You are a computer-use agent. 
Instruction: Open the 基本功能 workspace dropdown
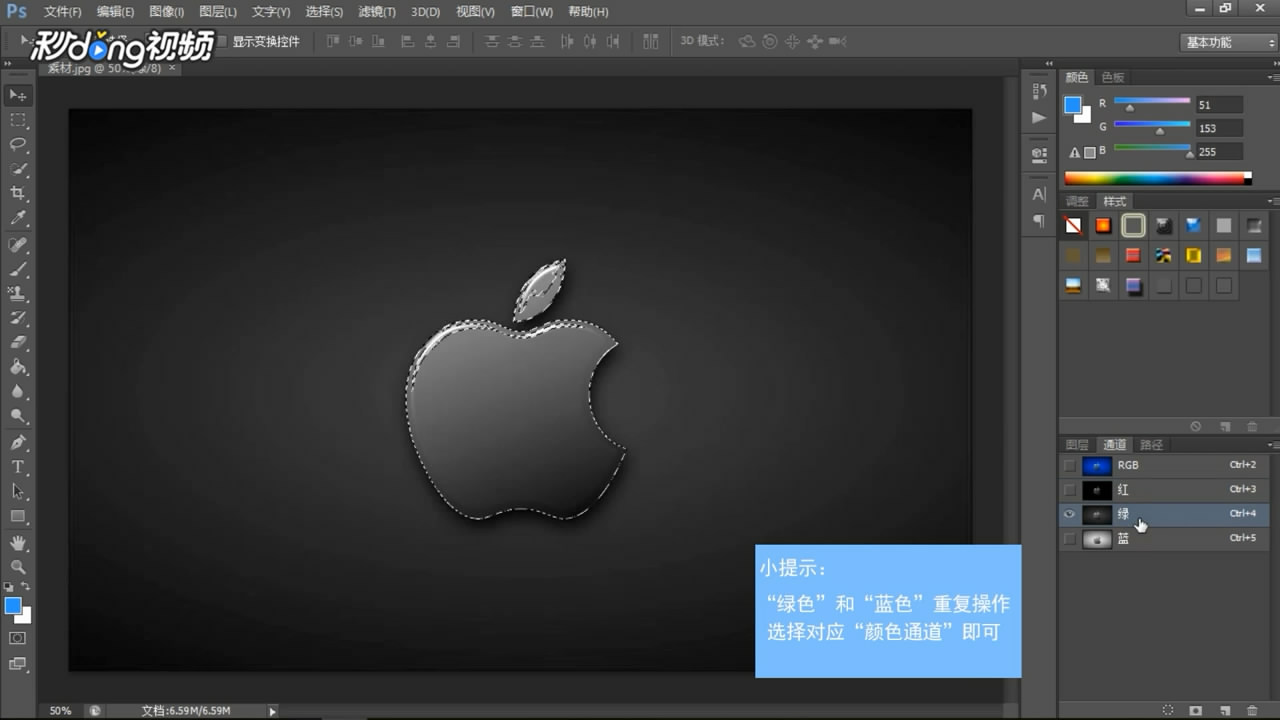pos(1229,42)
